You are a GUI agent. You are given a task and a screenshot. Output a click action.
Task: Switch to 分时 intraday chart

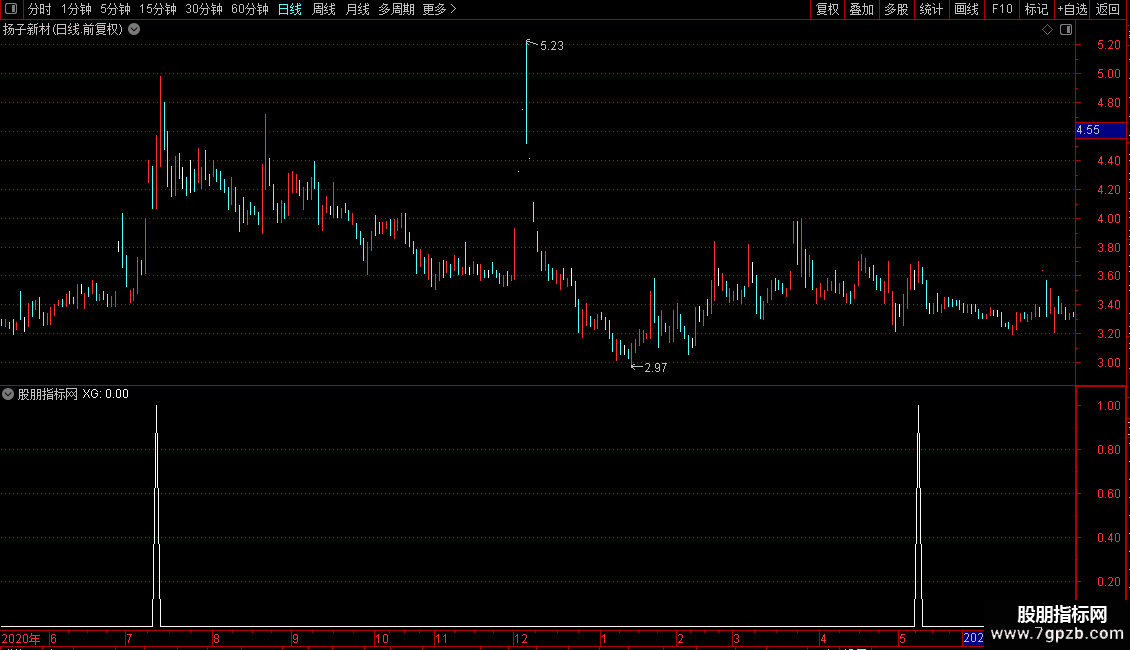[40, 9]
